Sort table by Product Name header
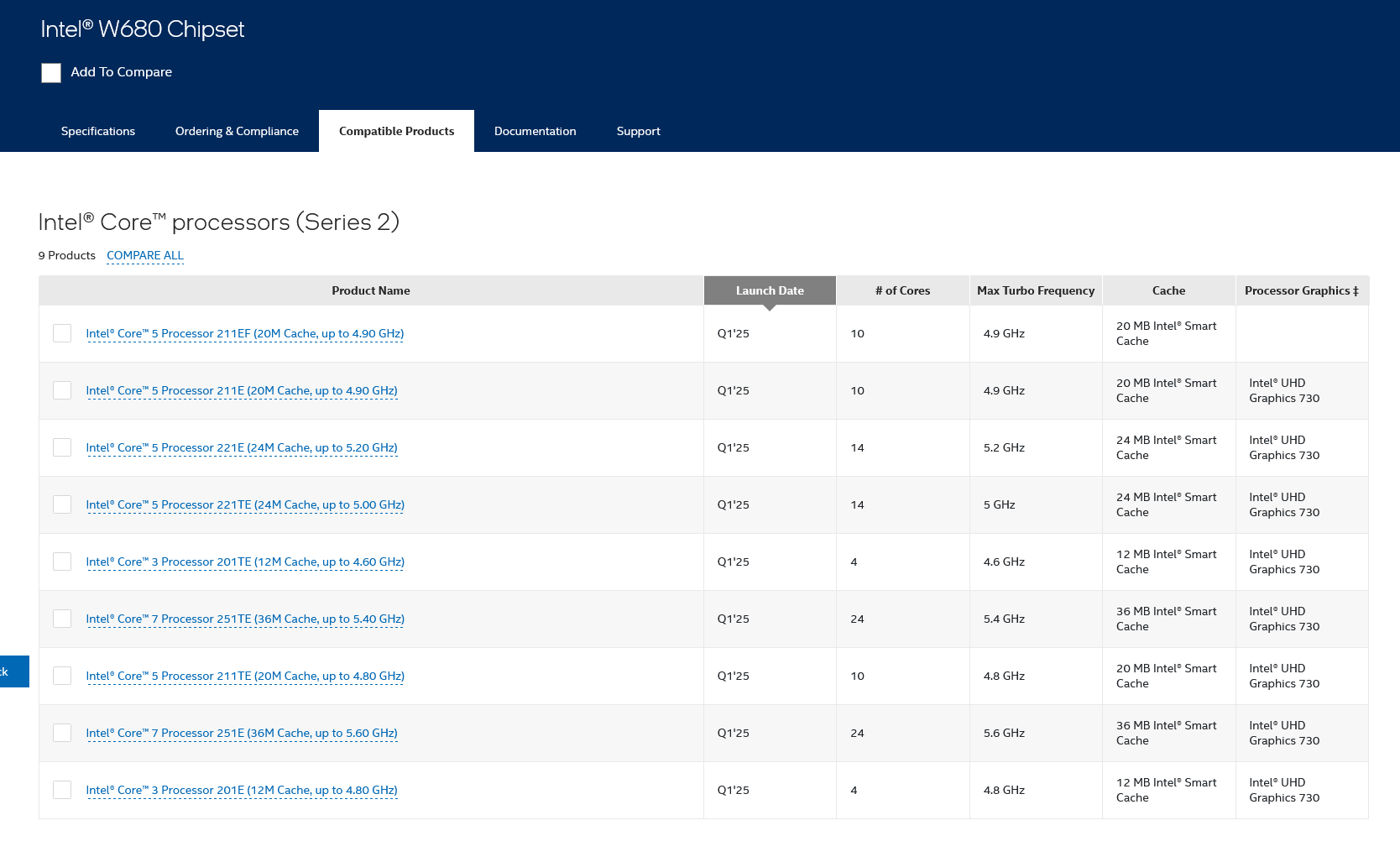 coord(371,290)
